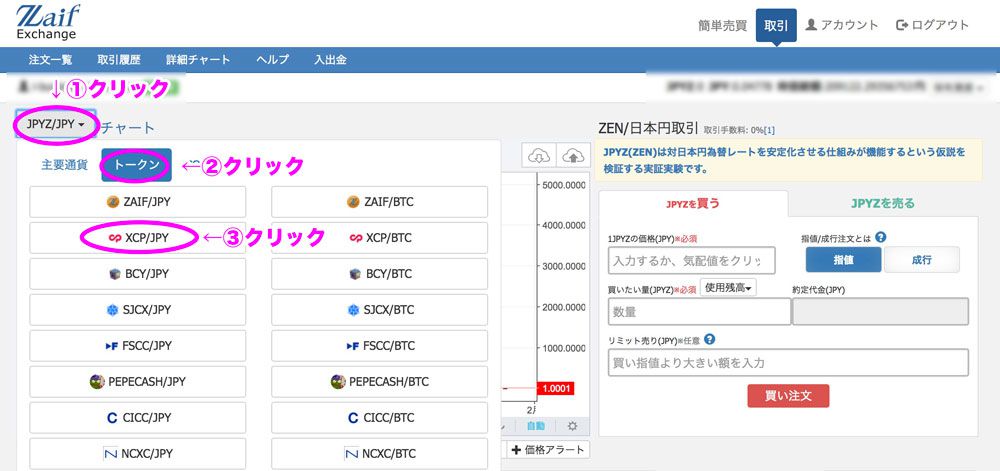Open 入出金 menu item
This screenshot has width=1000, height=471.
[330, 60]
